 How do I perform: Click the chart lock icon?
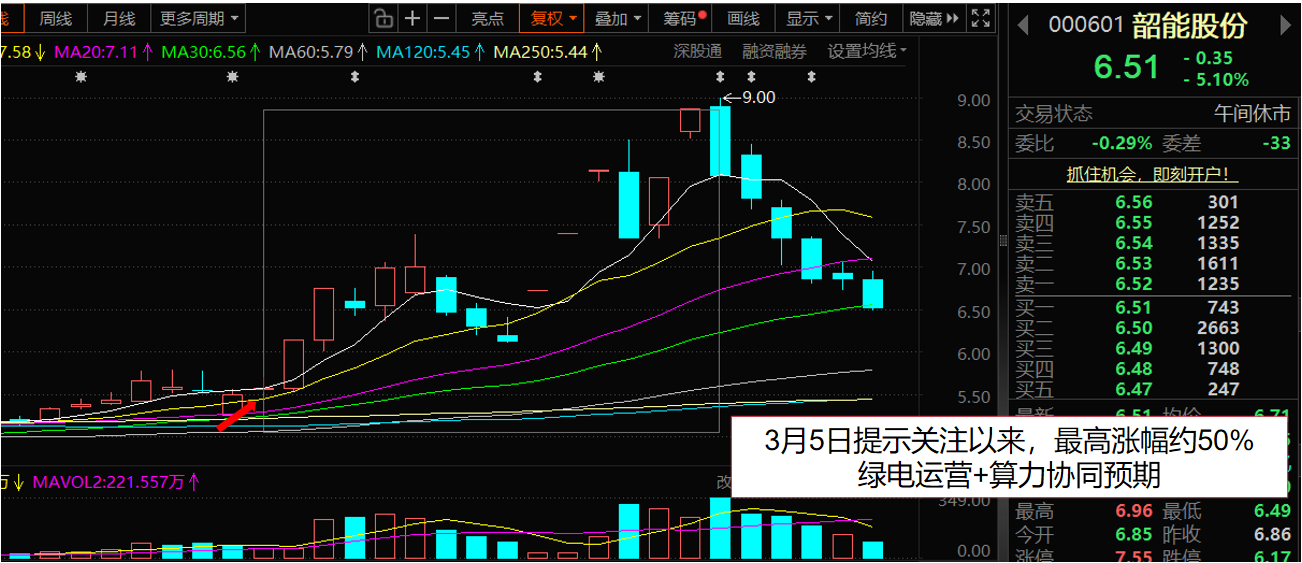(x=383, y=19)
